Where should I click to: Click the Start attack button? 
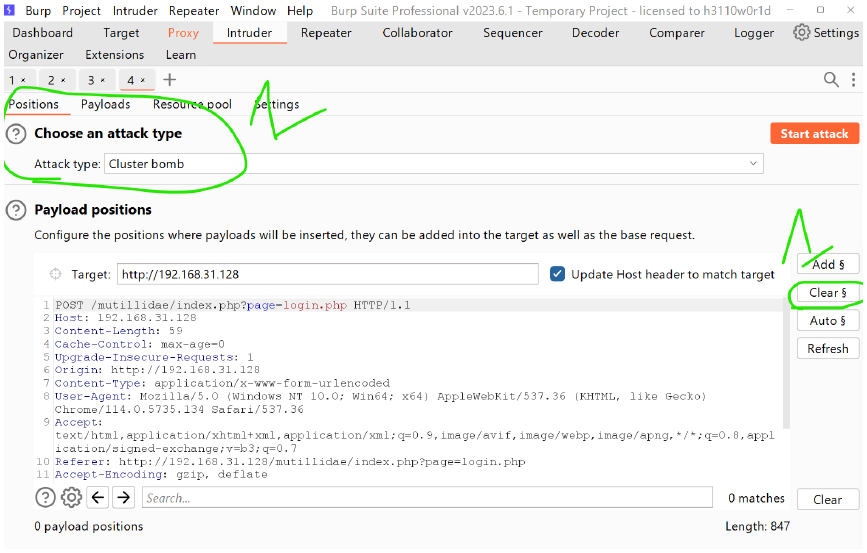814,133
